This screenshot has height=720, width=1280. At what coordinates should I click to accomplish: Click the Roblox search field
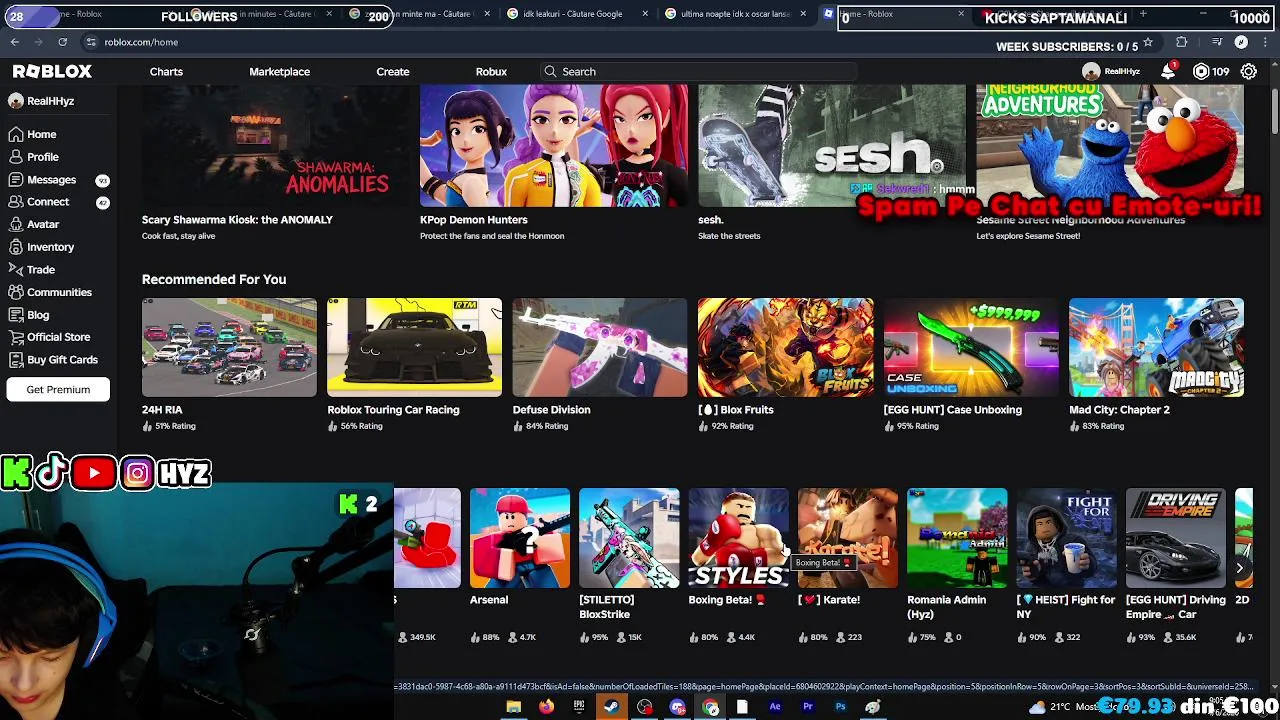698,72
